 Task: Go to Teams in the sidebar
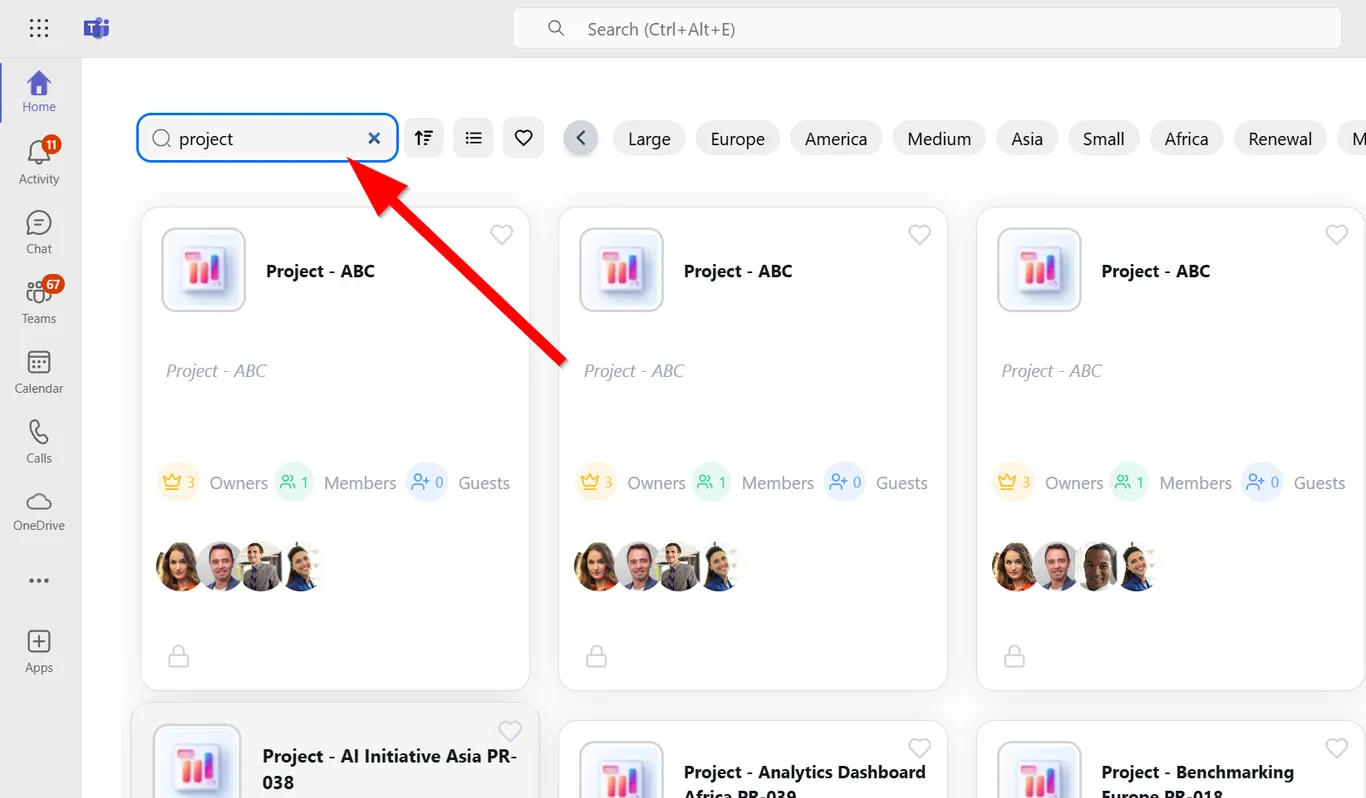pos(39,302)
